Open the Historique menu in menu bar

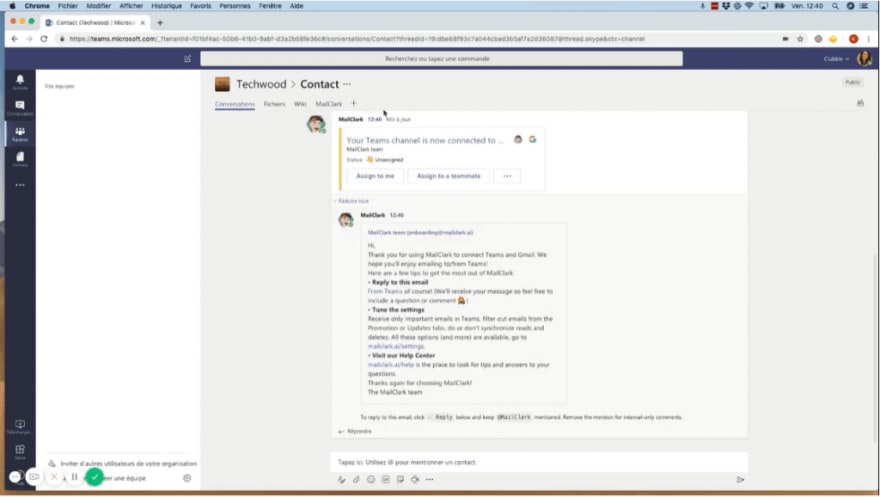point(167,6)
